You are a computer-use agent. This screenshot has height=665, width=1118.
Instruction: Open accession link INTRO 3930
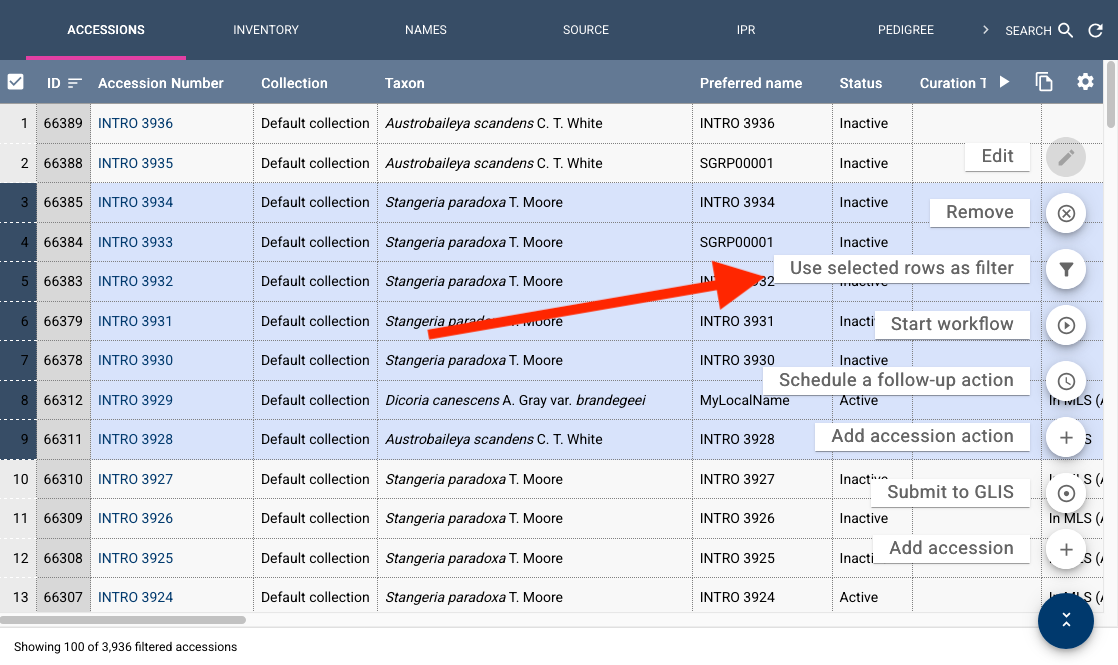135,361
